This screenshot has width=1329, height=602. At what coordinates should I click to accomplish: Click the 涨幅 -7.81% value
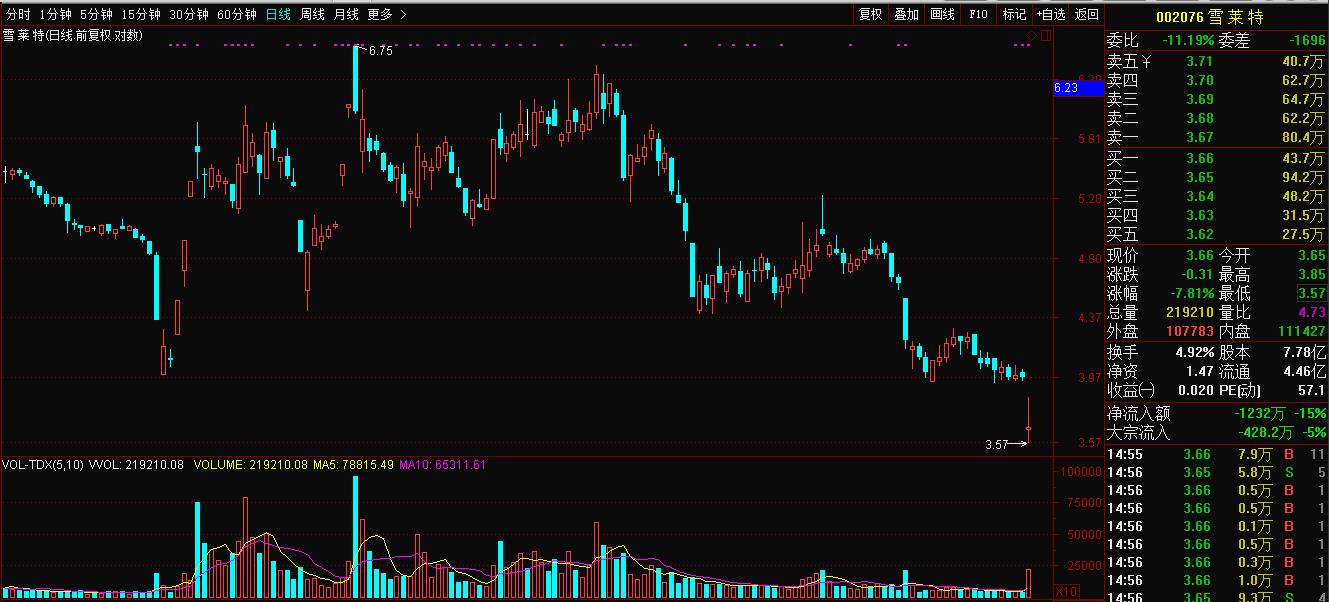[x=1192, y=293]
